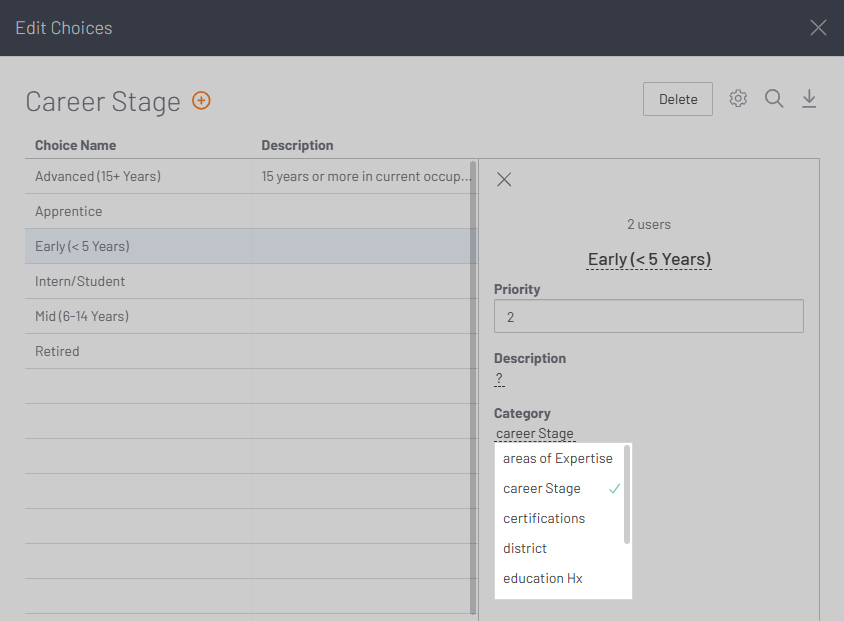Edit the Early (< 5 Years) title
844x621 pixels.
(649, 259)
